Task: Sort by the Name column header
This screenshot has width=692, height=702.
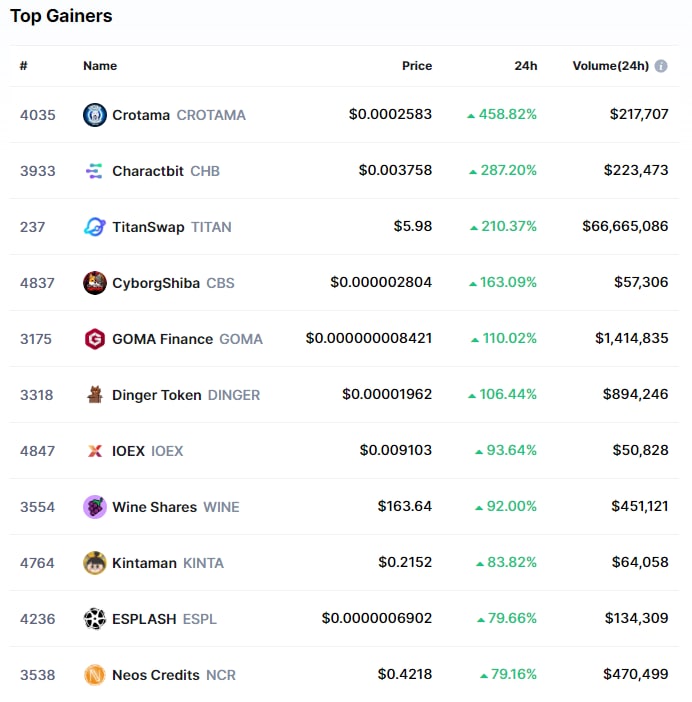Action: [x=100, y=66]
